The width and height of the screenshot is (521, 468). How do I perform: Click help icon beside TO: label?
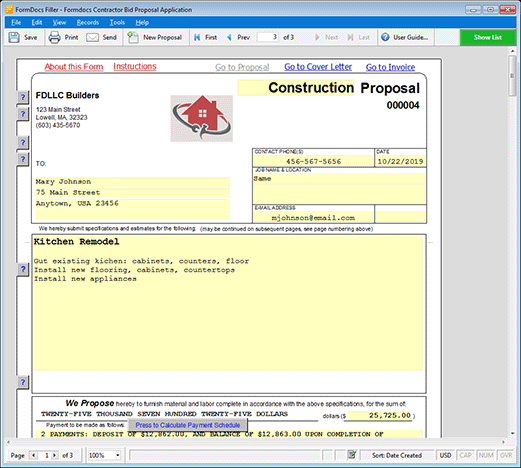(23, 159)
